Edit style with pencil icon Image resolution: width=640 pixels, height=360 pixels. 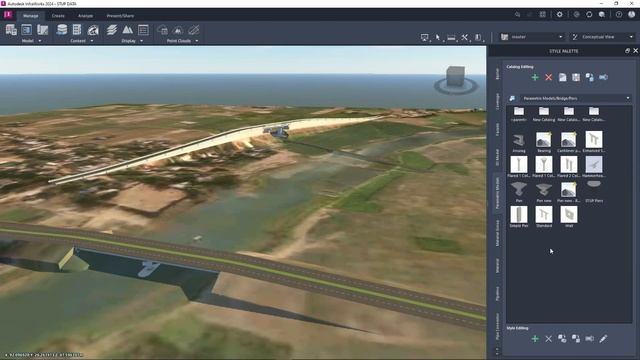tap(603, 339)
